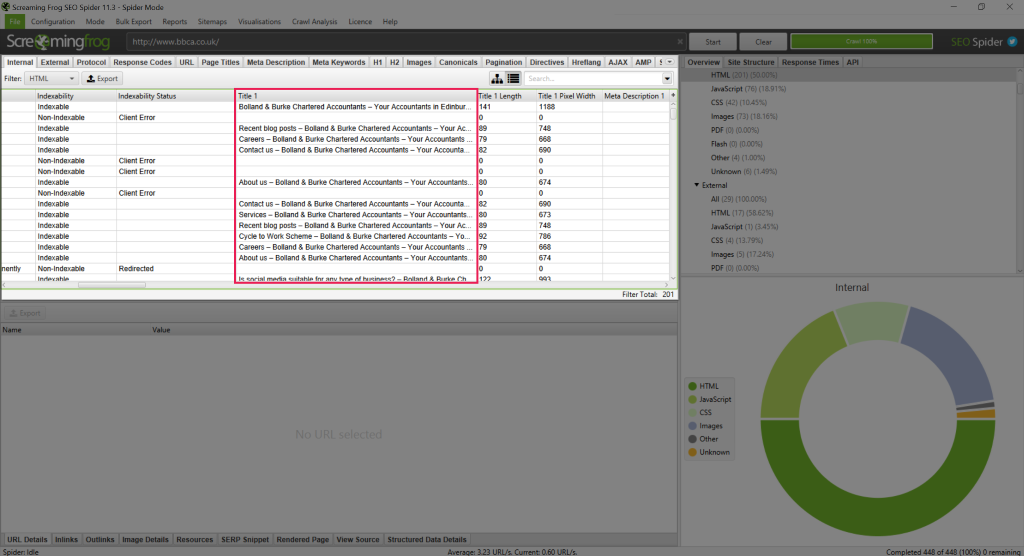
Task: Open the SERP Snippet bottom tab
Action: (243, 539)
